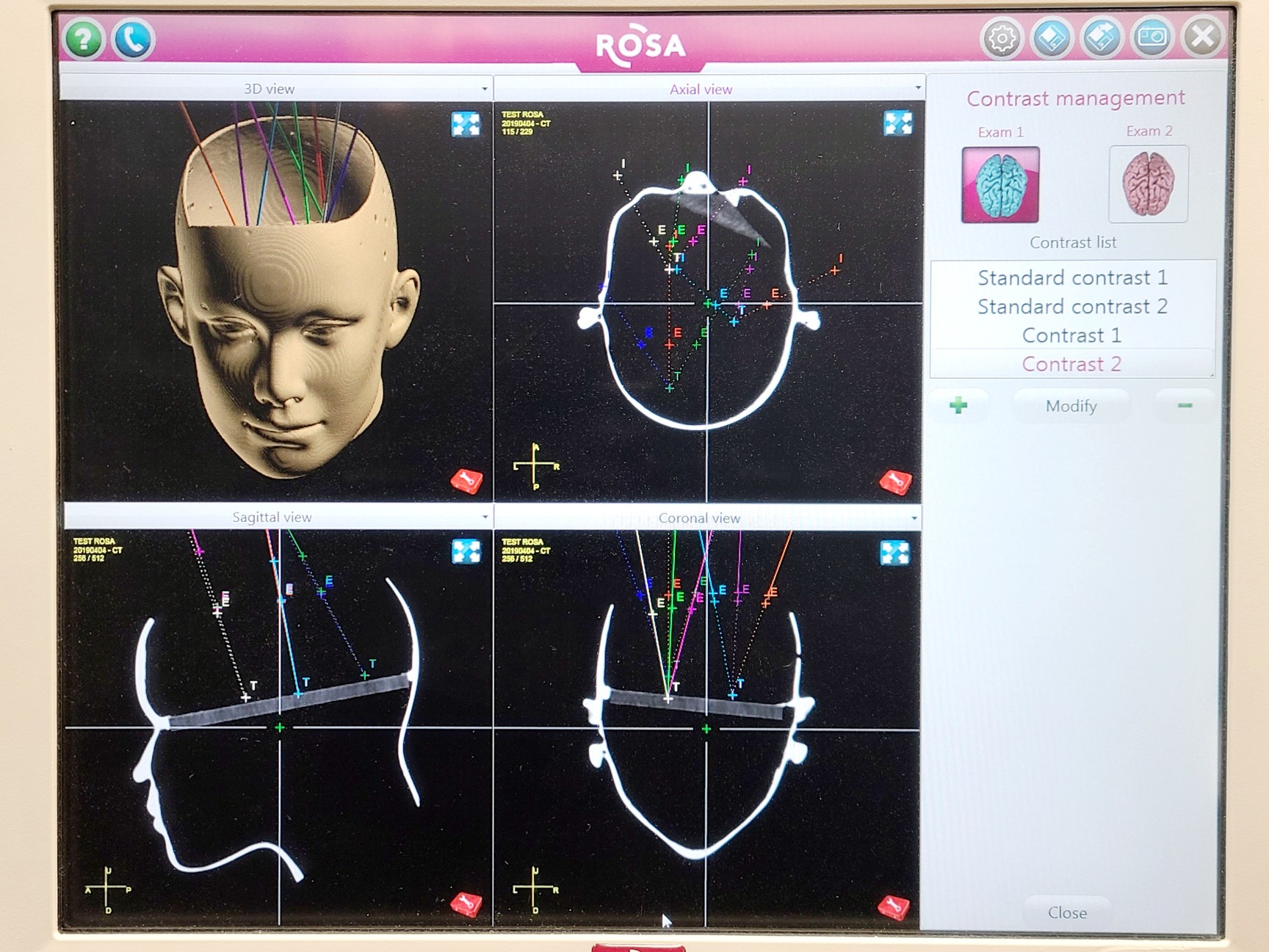Image resolution: width=1269 pixels, height=952 pixels.
Task: Click the telephone support icon
Action: click(x=132, y=38)
